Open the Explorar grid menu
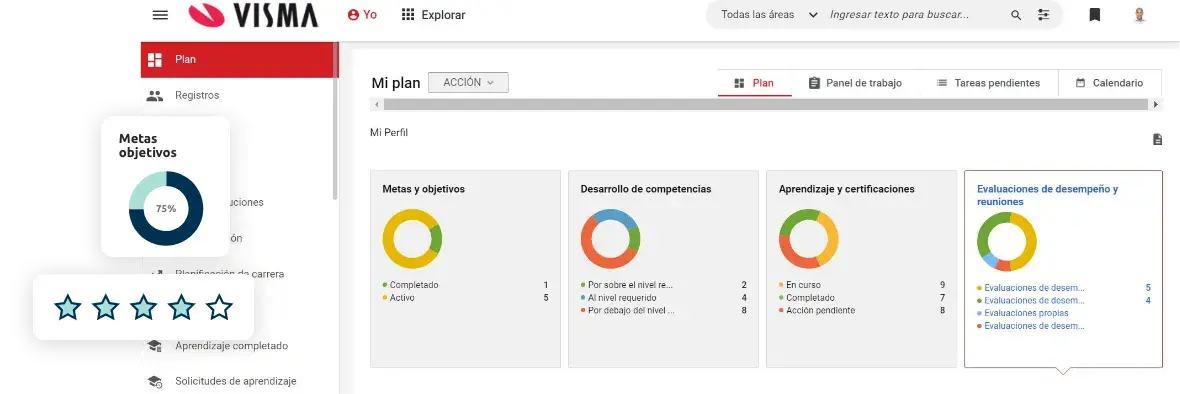Screen dimensions: 1180x394 [x=433, y=14]
